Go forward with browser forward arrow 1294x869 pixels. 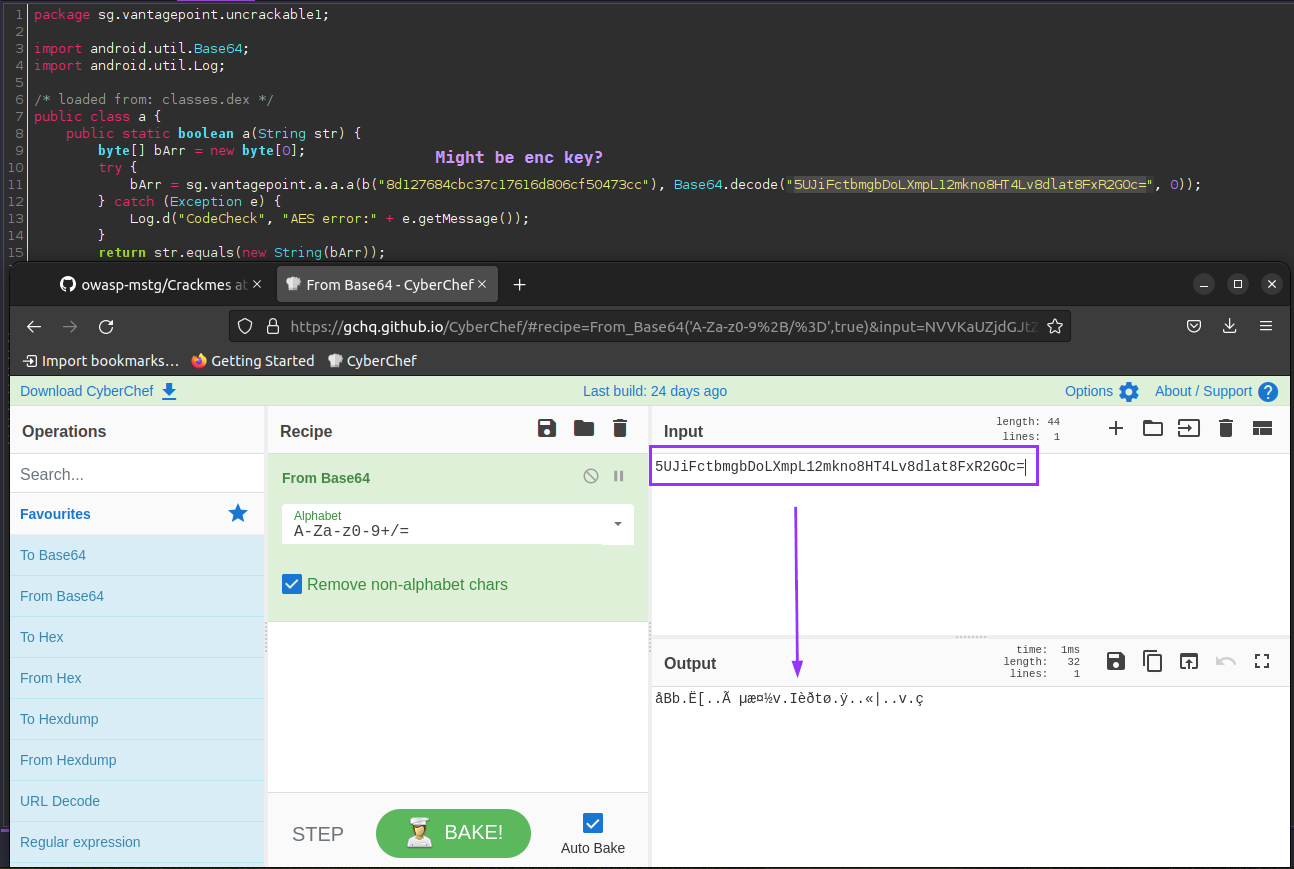[x=70, y=327]
